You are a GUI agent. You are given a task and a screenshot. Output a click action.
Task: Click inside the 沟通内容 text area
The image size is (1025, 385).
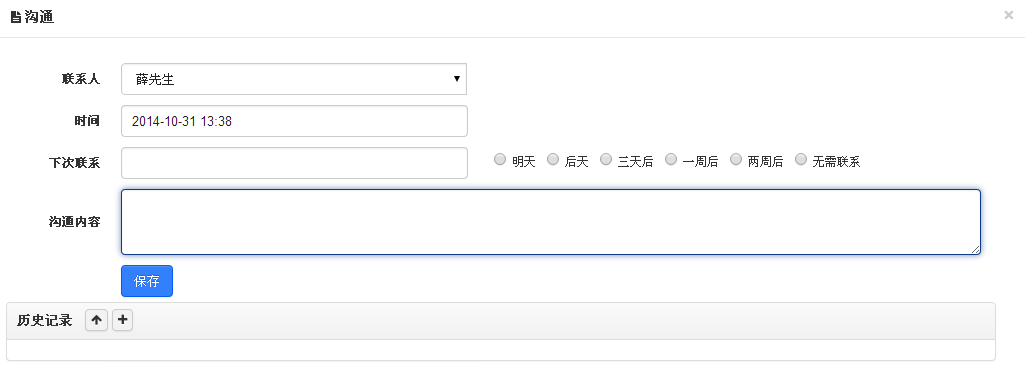coord(550,222)
